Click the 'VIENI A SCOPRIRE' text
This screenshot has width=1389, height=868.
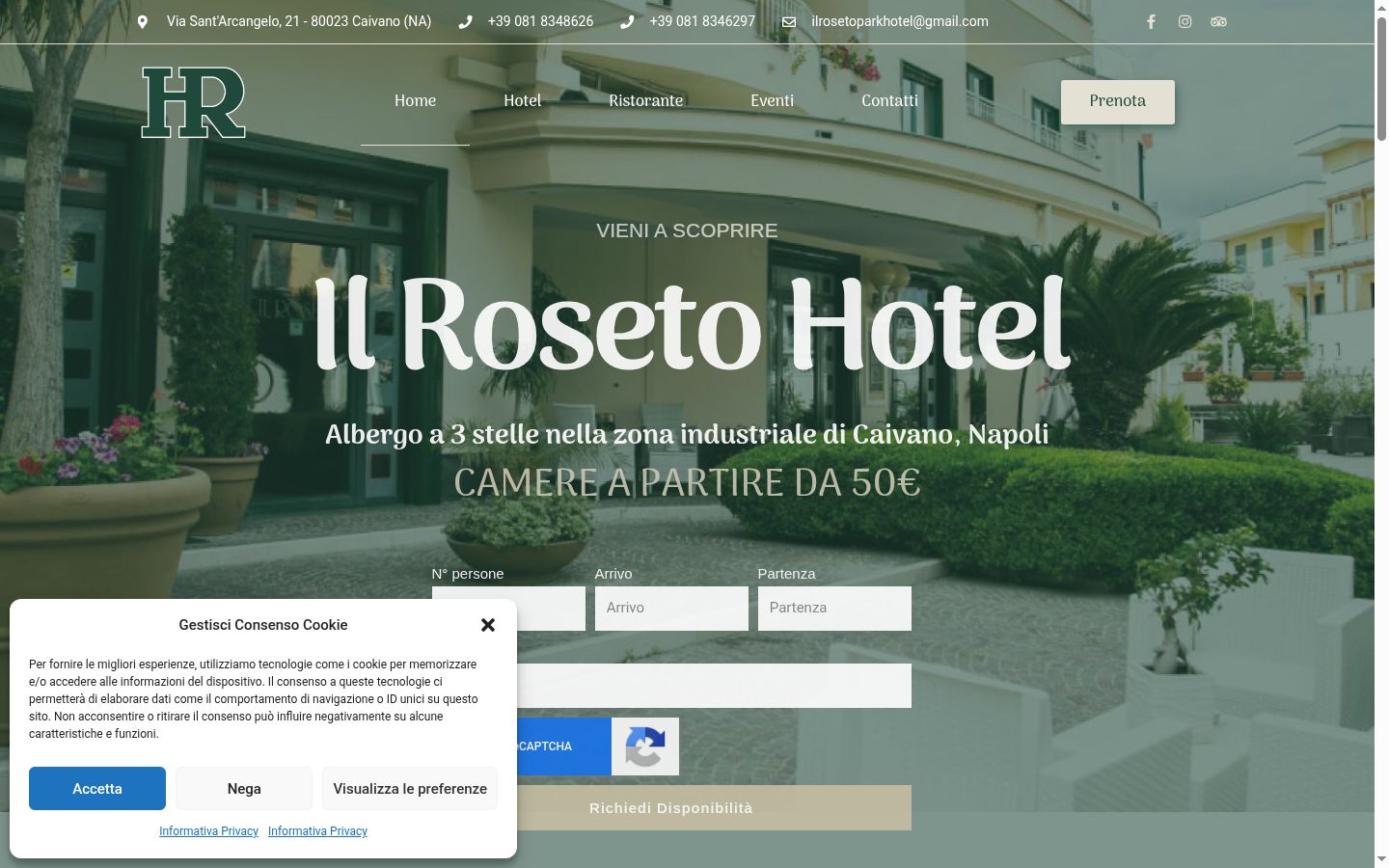click(x=687, y=231)
